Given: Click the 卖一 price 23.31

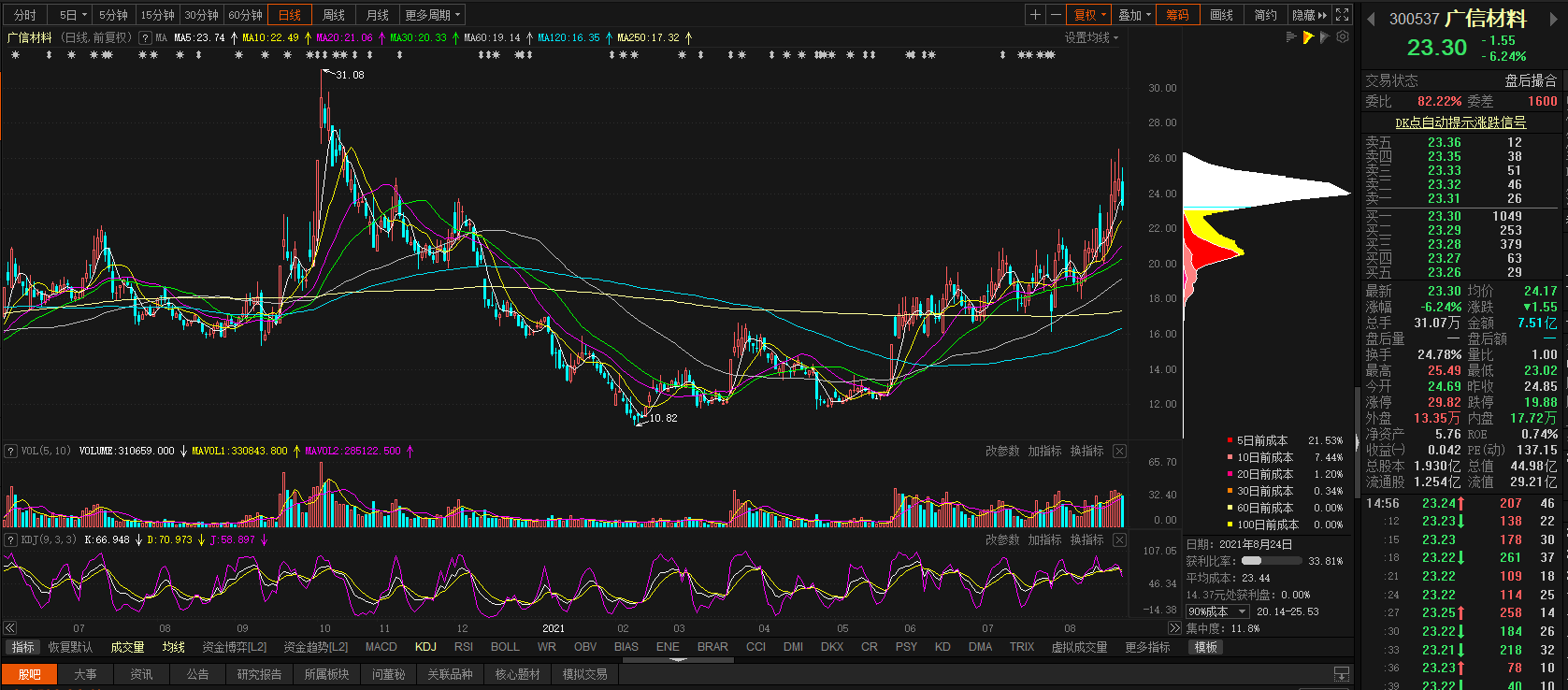Looking at the screenshot, I should tap(1444, 198).
